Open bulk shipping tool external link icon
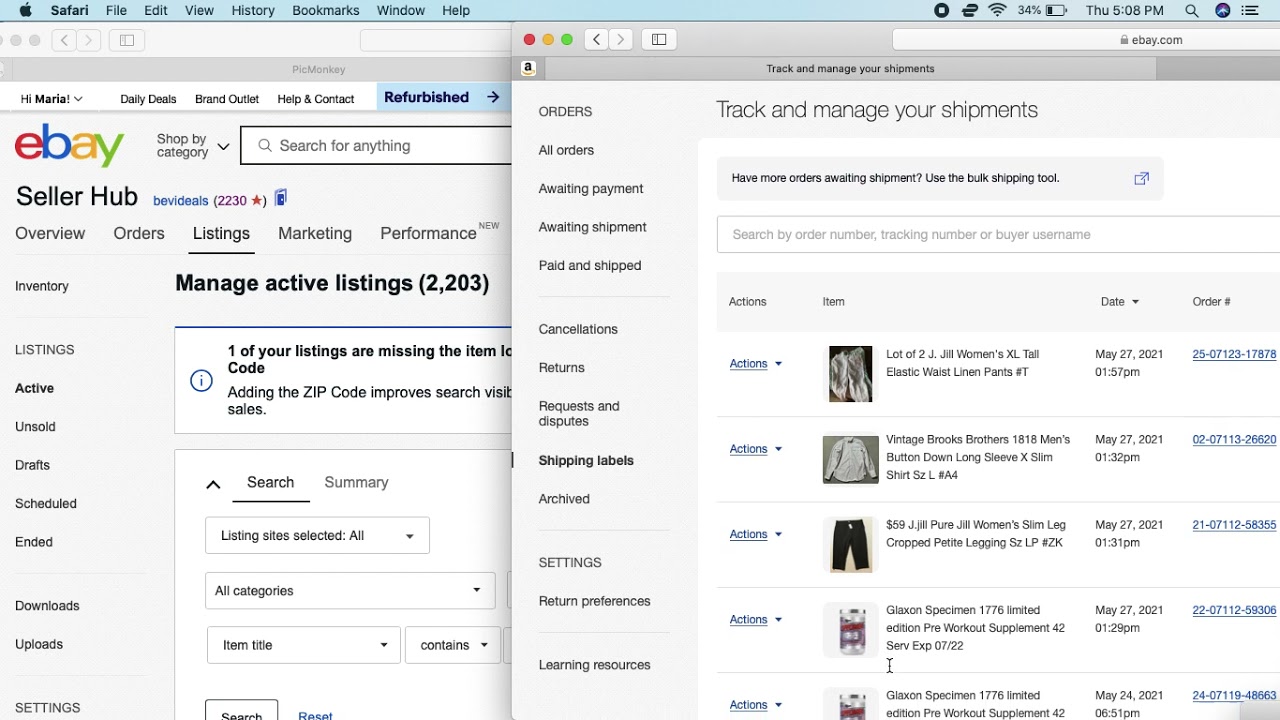The width and height of the screenshot is (1280, 720). tap(1141, 178)
